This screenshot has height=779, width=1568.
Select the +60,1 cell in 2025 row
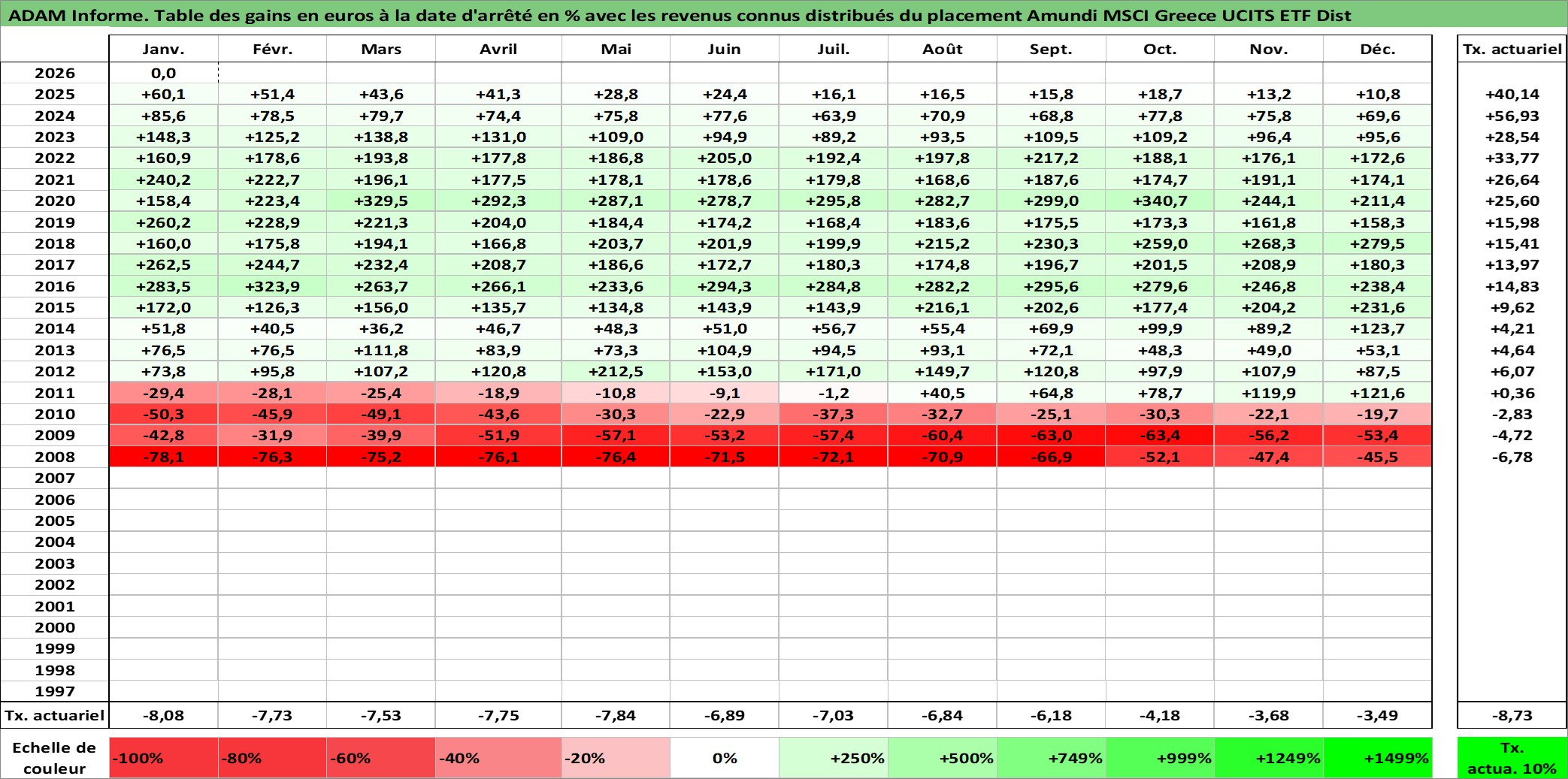coord(163,94)
